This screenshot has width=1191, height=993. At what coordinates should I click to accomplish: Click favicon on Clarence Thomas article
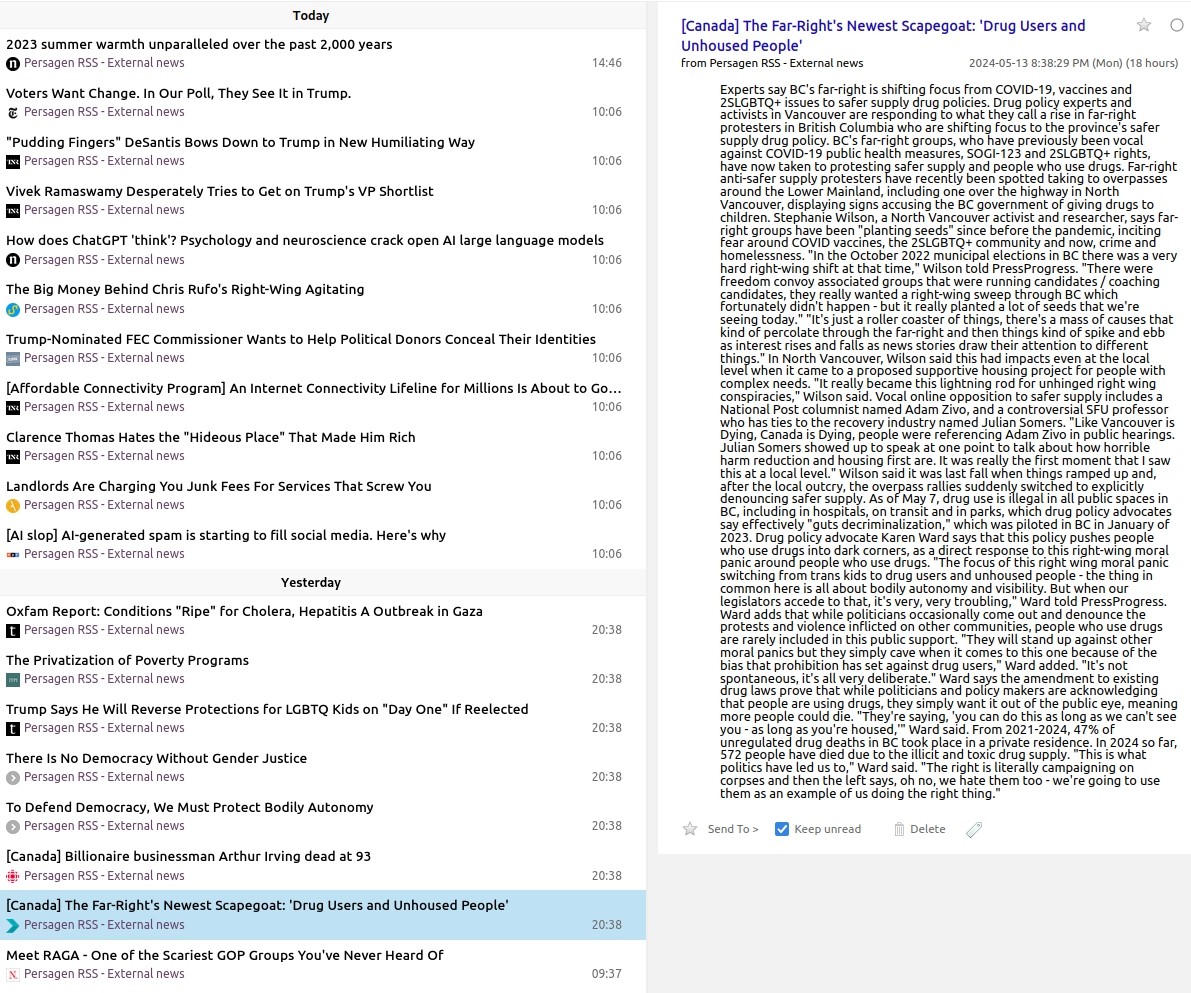pos(13,457)
